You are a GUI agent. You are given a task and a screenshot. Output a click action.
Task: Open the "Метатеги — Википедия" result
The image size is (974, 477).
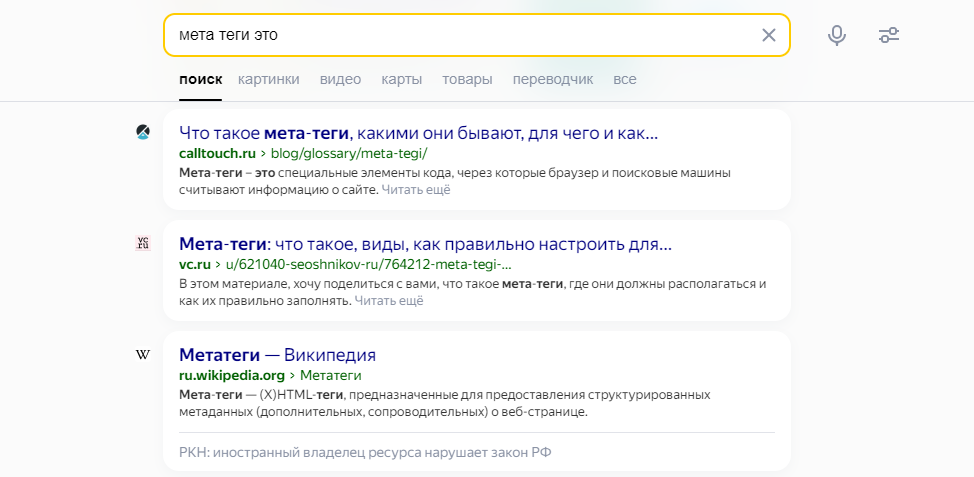[277, 355]
